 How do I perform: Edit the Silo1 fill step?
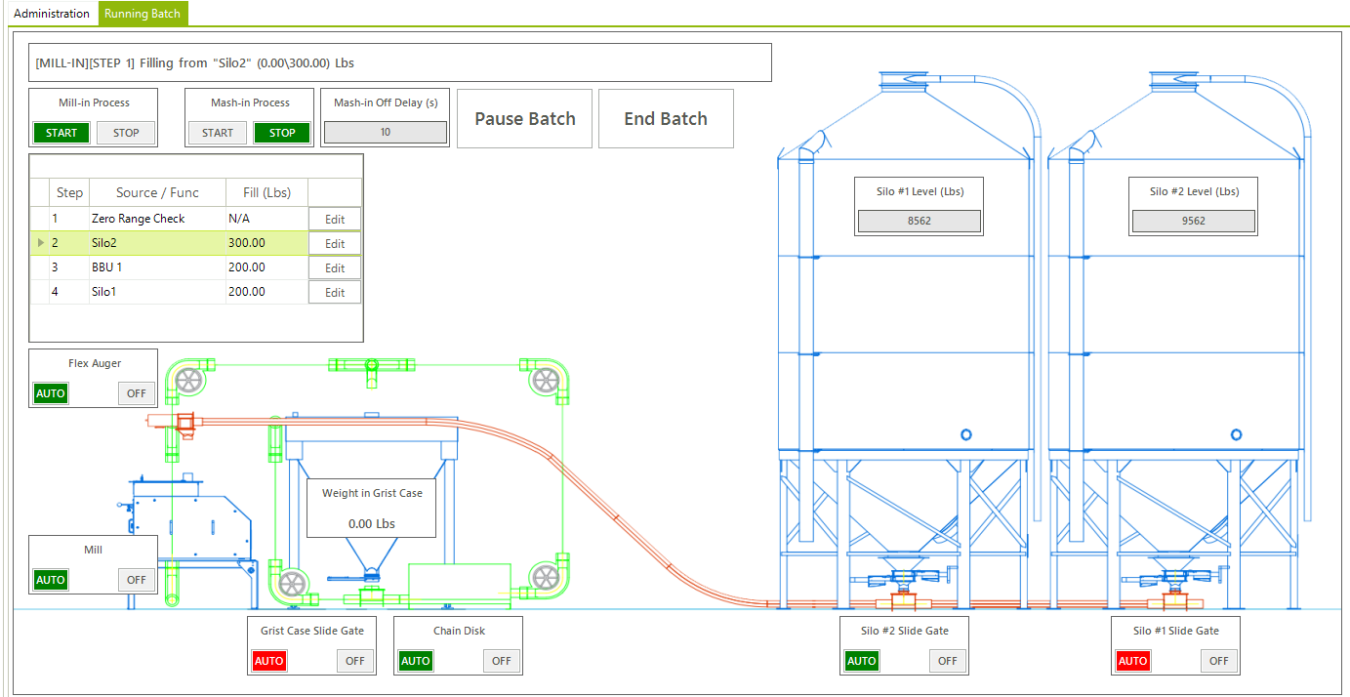(x=334, y=291)
